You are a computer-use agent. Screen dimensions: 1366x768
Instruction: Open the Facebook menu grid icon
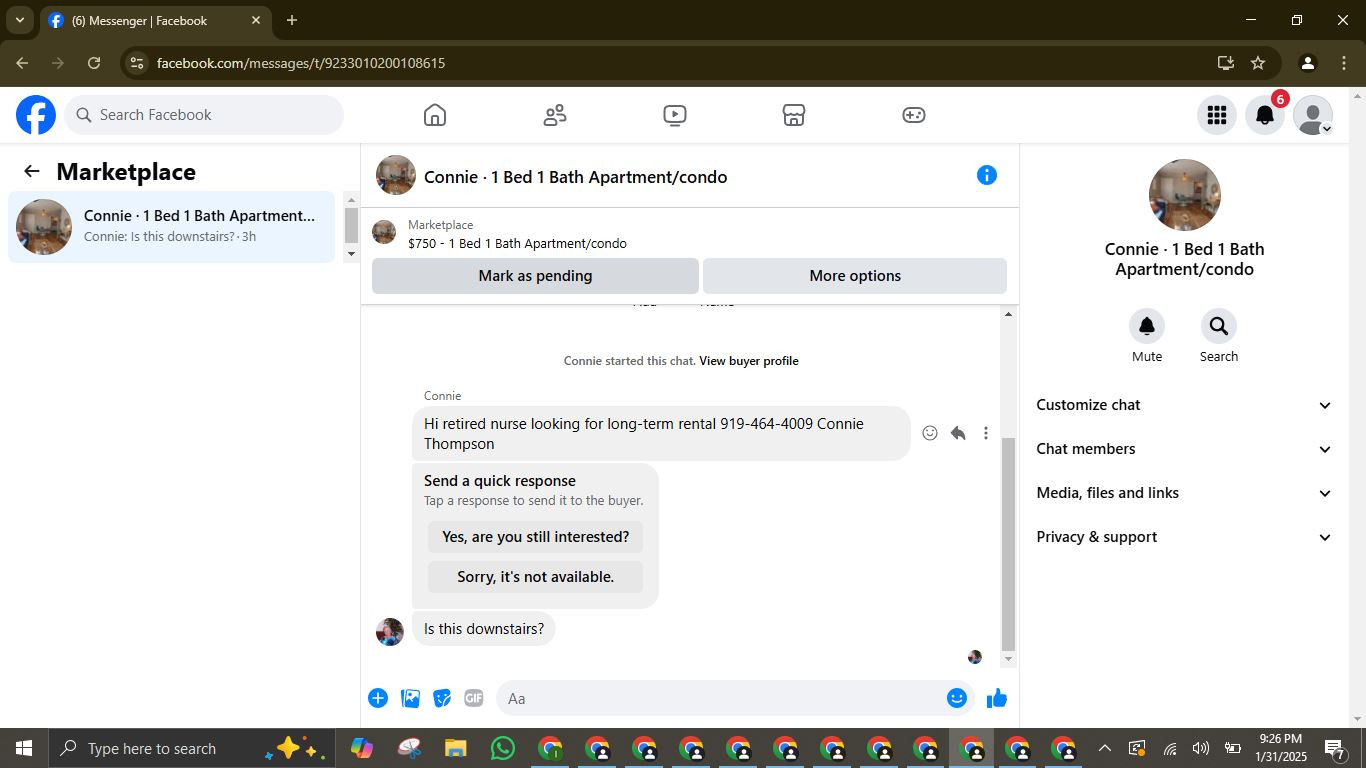tap(1217, 115)
